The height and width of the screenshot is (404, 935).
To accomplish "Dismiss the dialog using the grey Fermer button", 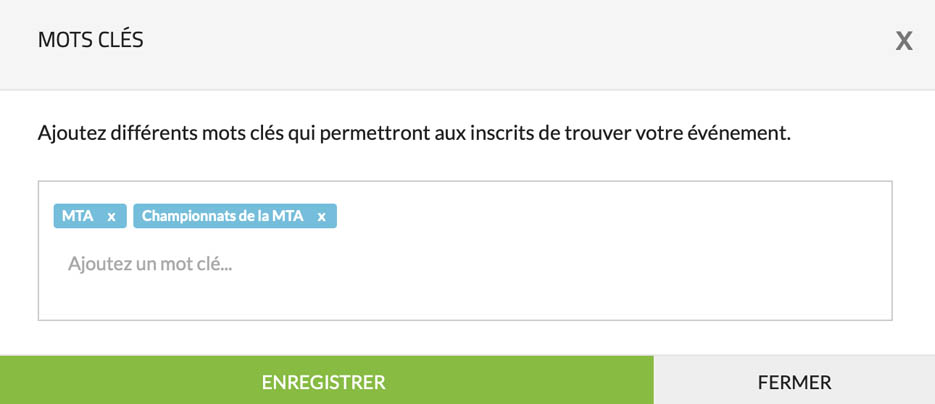I will (x=794, y=382).
